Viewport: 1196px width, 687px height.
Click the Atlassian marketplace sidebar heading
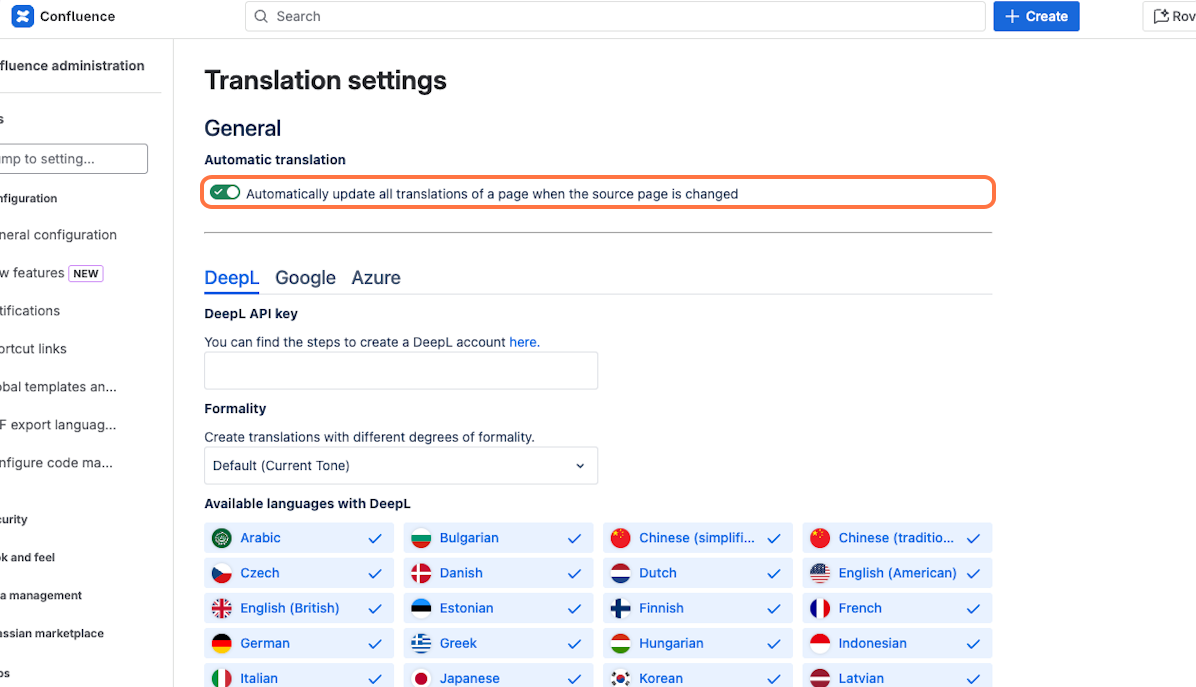click(52, 634)
